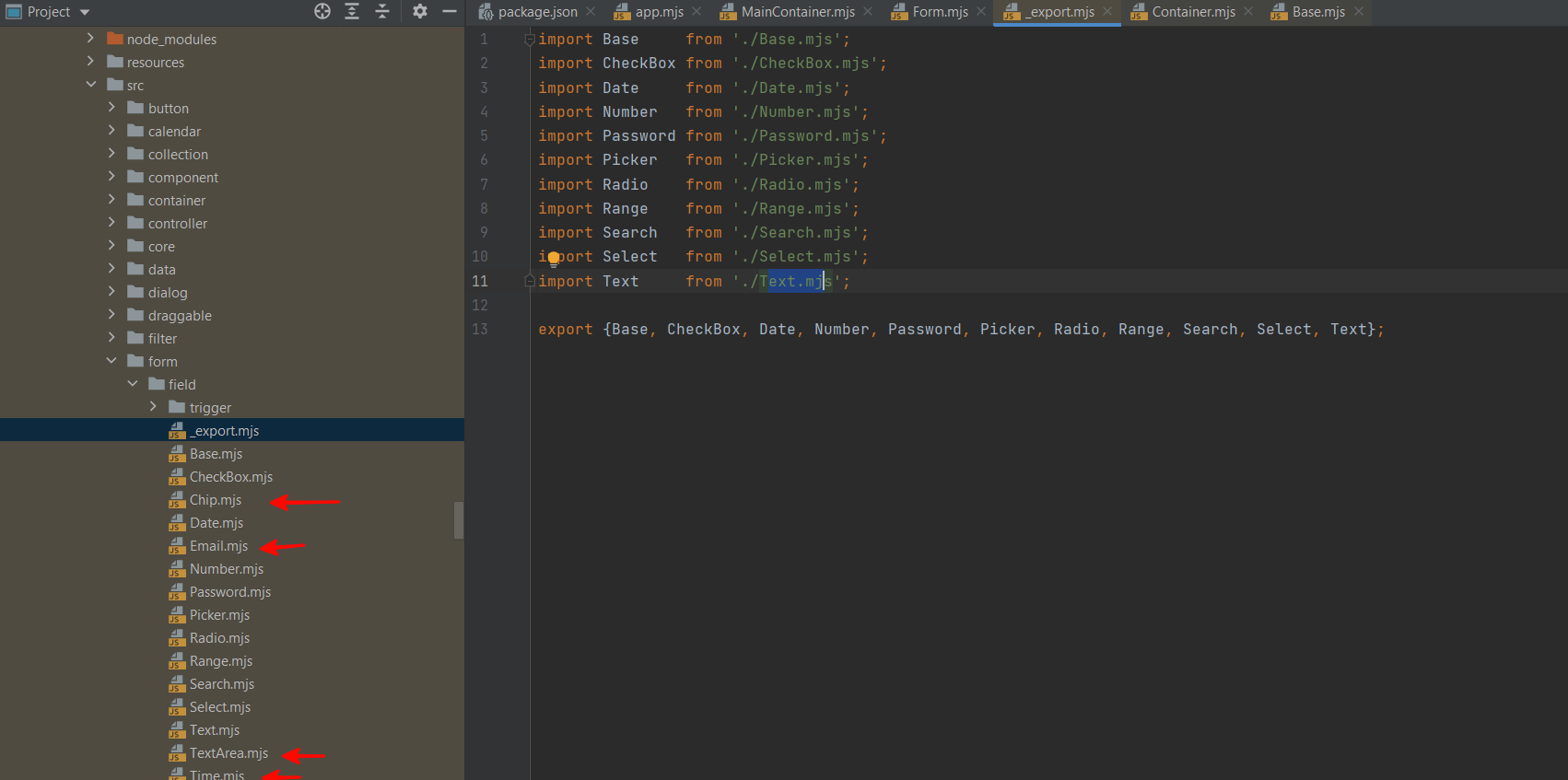Select the core folder

161,247
